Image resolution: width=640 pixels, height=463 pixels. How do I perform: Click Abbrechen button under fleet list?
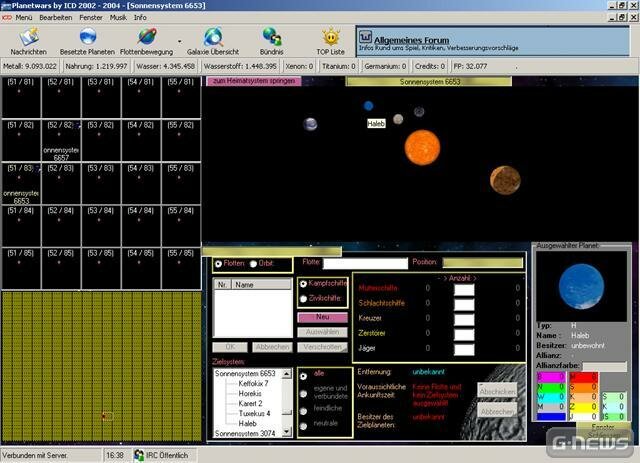point(272,347)
